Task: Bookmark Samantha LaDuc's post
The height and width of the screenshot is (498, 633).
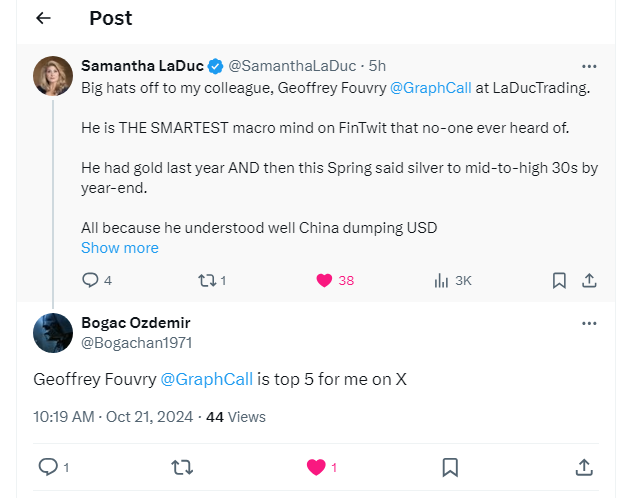Action: tap(559, 281)
